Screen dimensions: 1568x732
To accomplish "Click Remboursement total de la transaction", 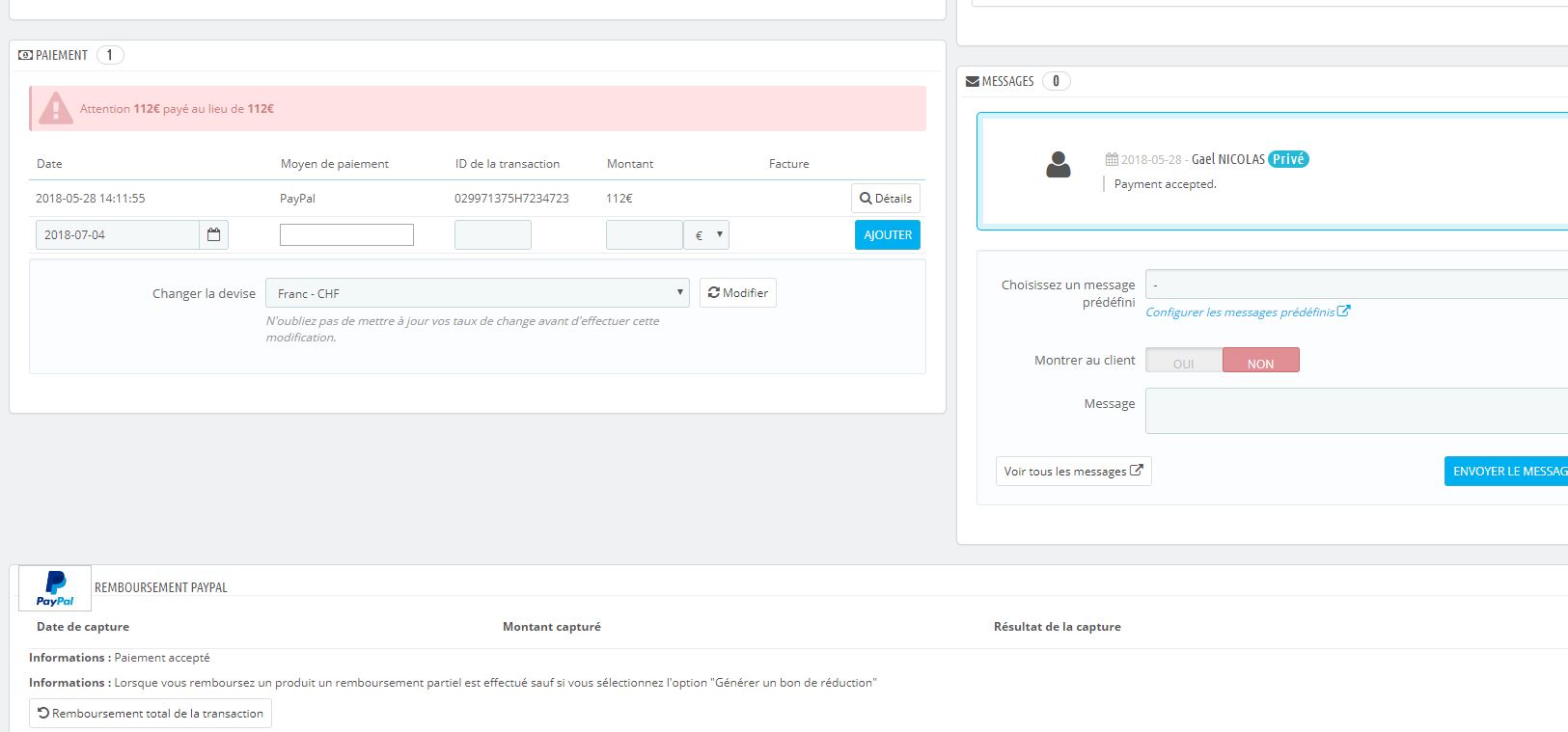I will coord(151,714).
